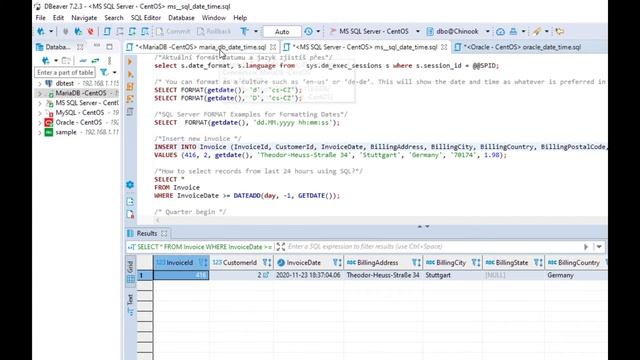
Task: Open a new SQL Editor script icon
Action: coord(107,31)
